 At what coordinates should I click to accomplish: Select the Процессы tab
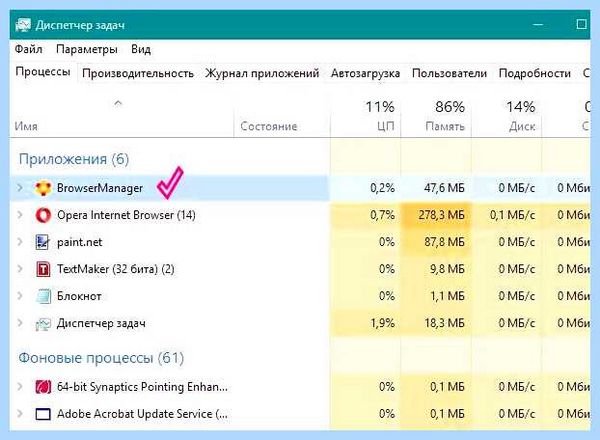click(43, 72)
